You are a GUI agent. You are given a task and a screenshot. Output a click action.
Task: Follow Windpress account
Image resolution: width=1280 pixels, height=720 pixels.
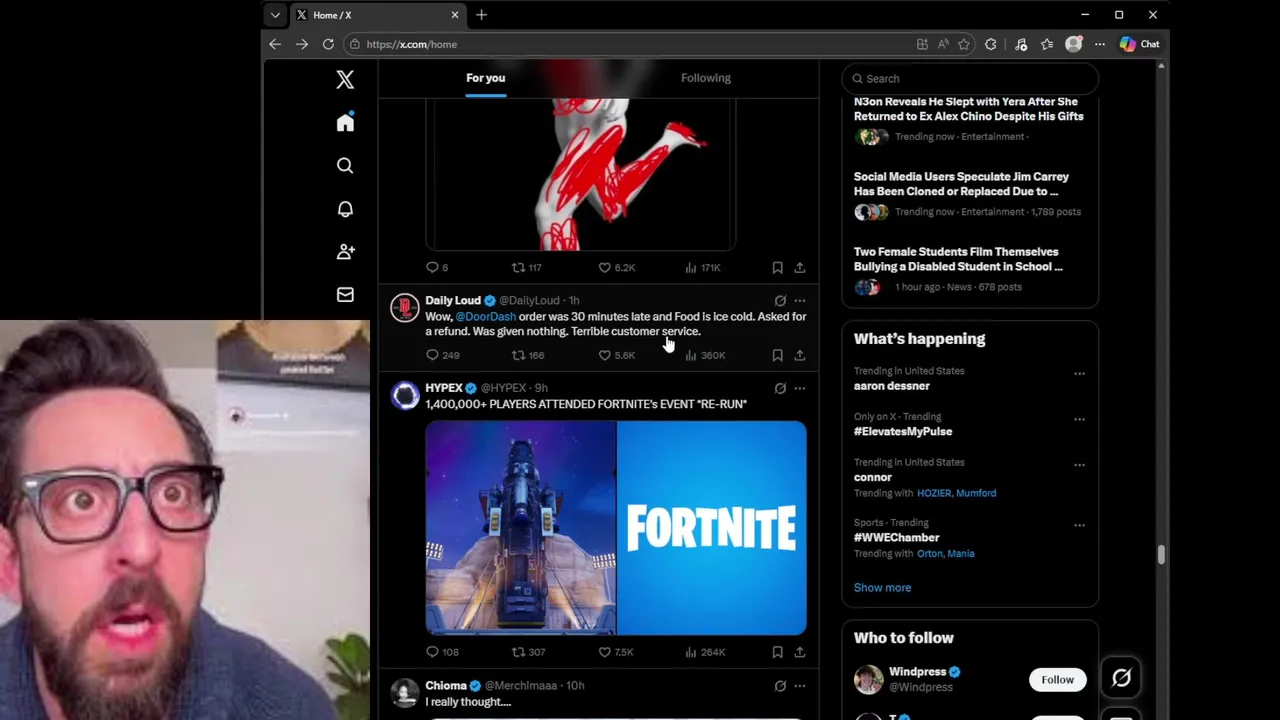(1057, 679)
